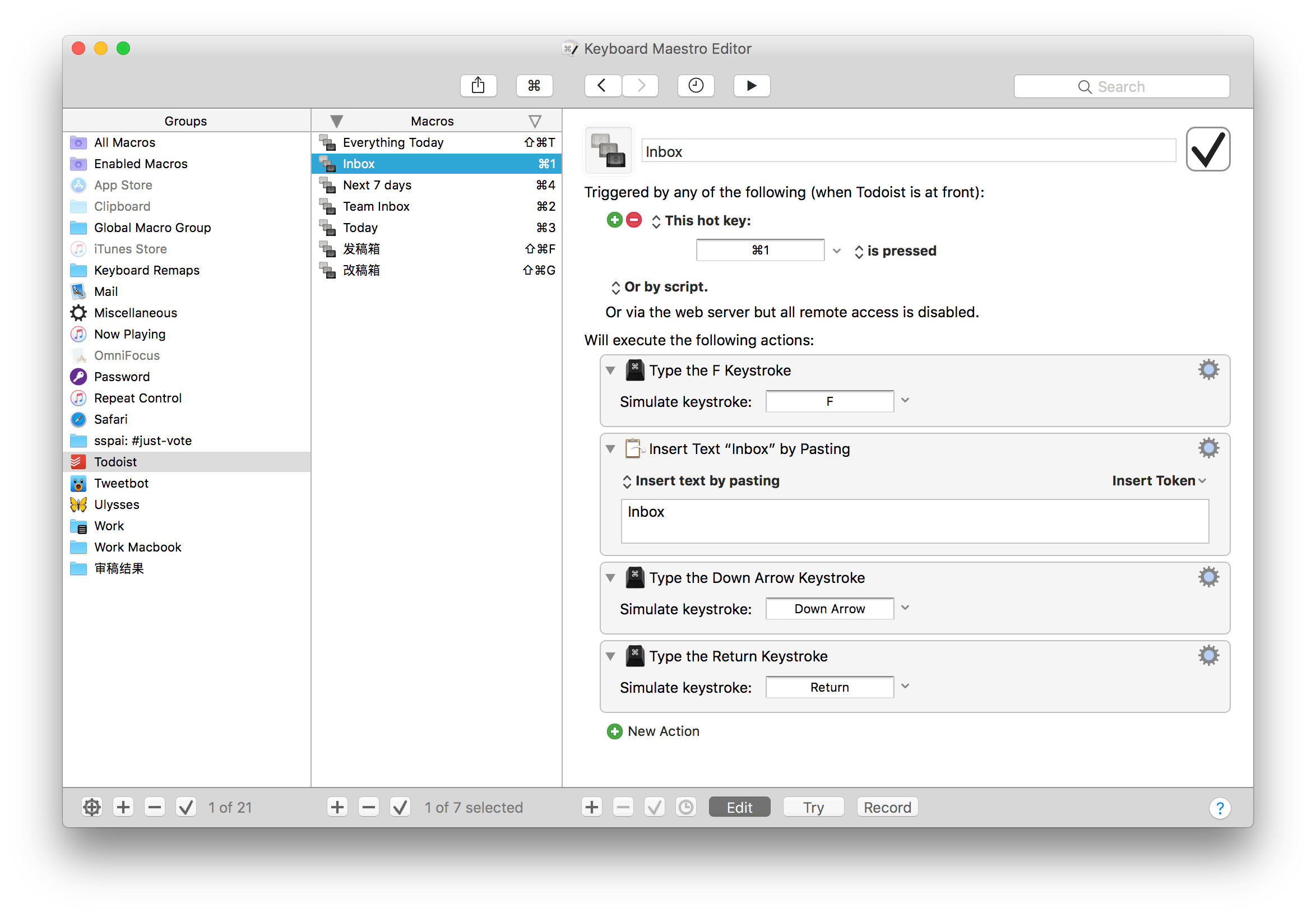
Task: Remove trigger with the red minus icon
Action: pos(633,220)
